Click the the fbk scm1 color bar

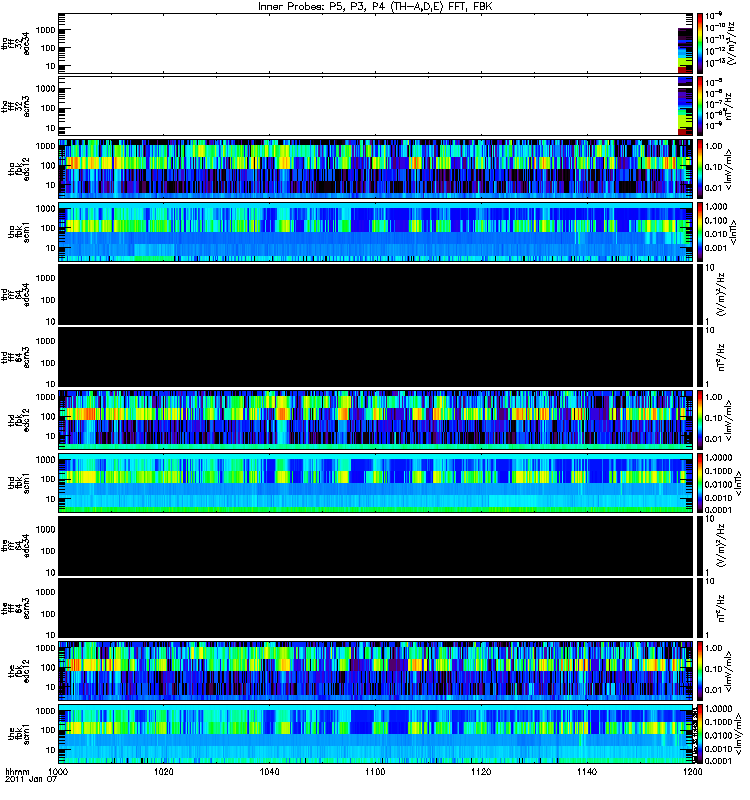(x=700, y=734)
